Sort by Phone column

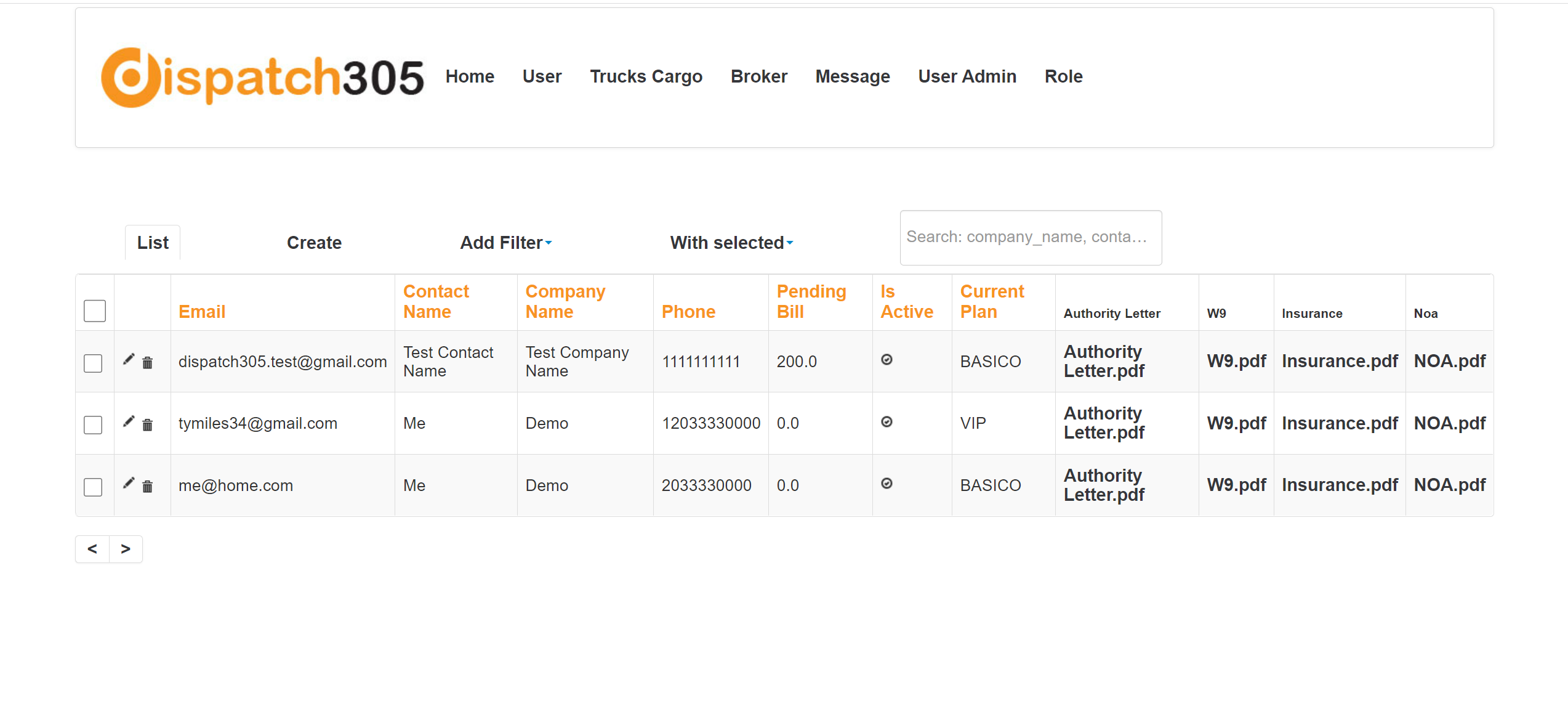688,312
